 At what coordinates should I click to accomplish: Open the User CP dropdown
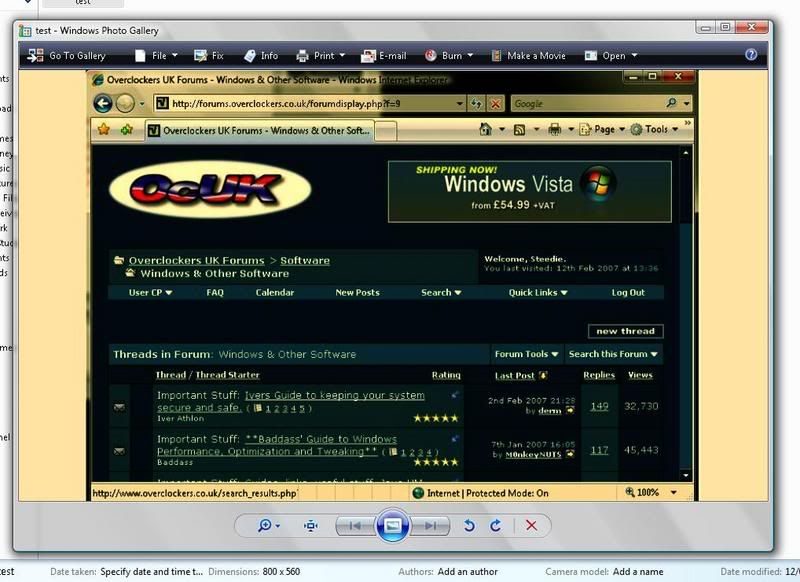tap(150, 292)
